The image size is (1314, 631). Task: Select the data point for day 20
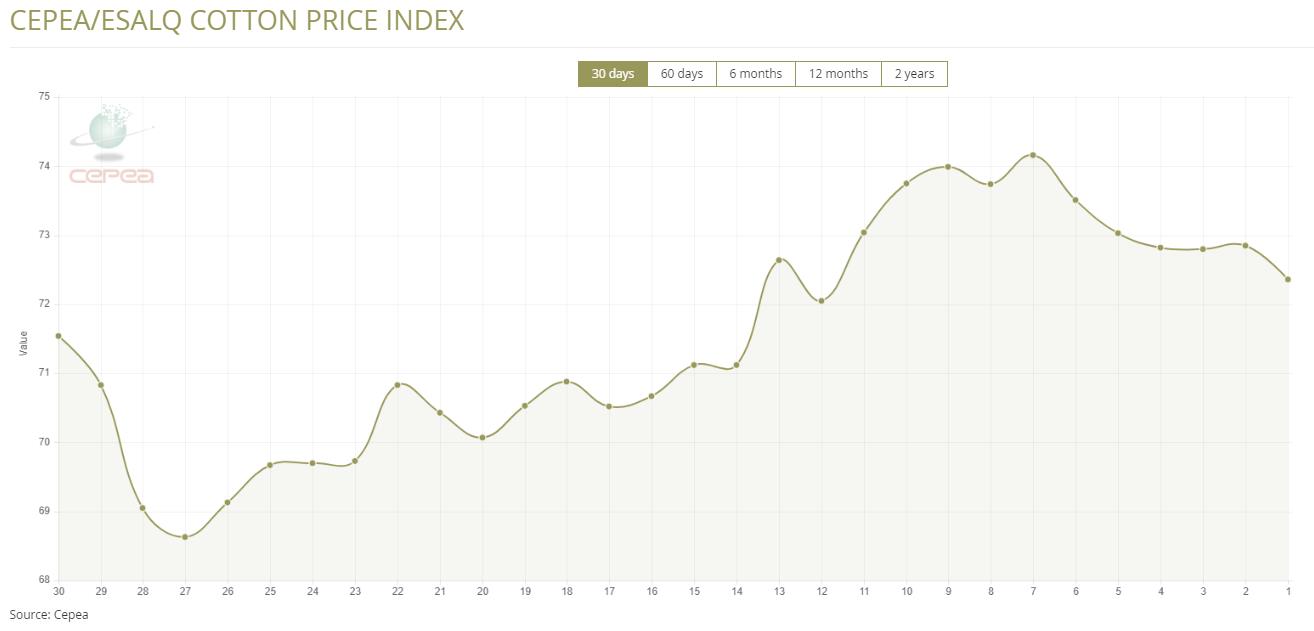pyautogui.click(x=482, y=438)
